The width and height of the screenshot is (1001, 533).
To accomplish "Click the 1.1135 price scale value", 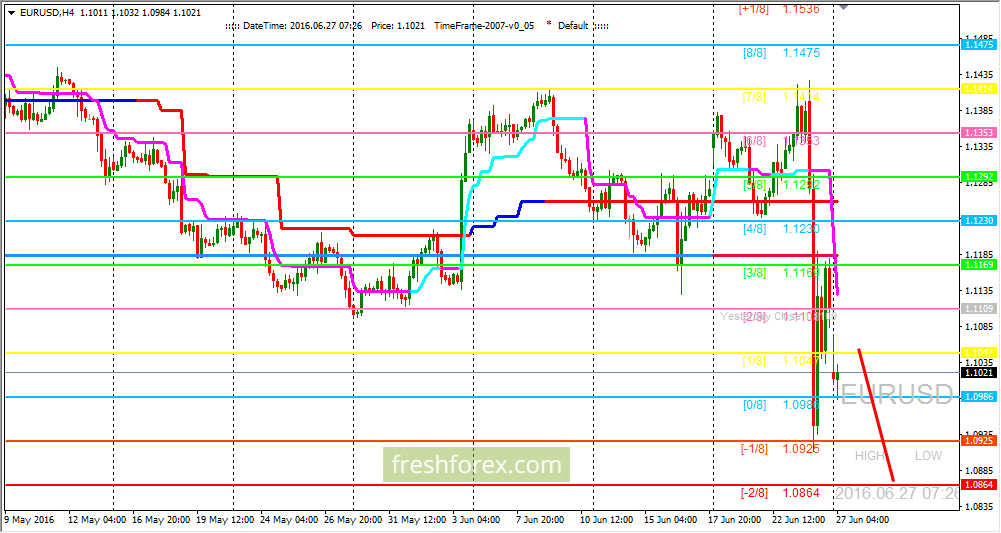I will (979, 290).
